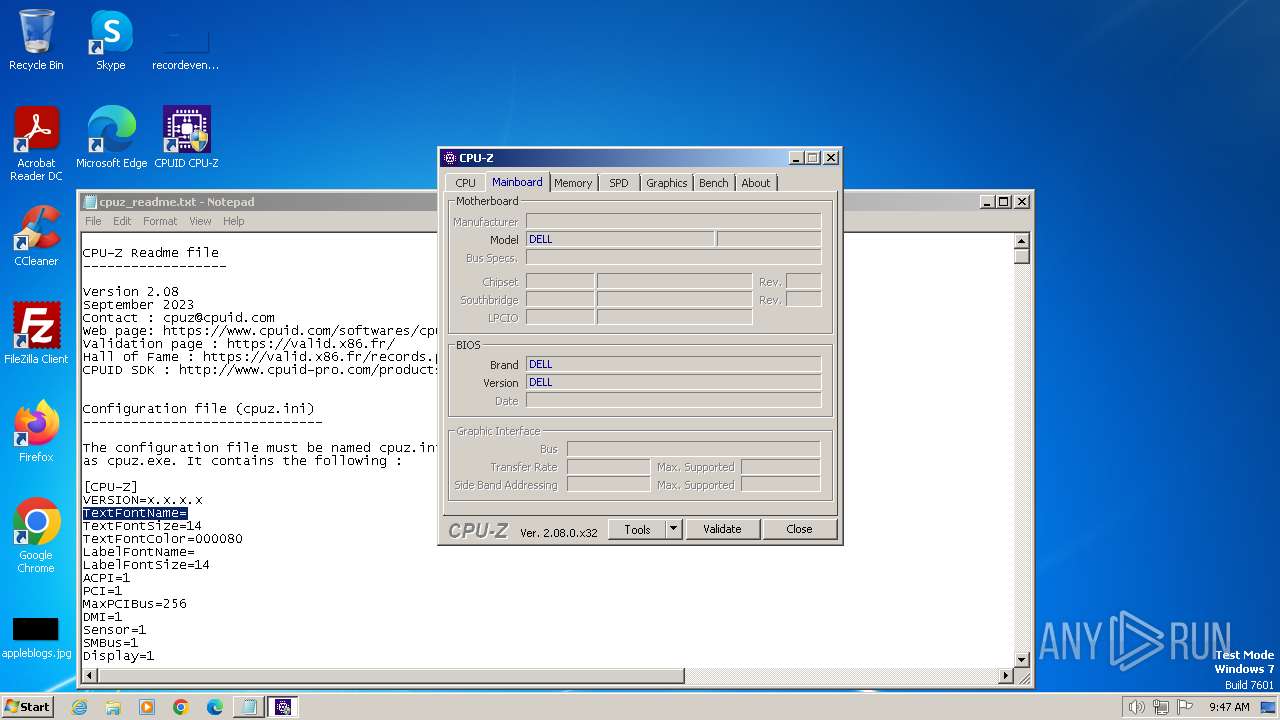Open the File menu in Notepad

[93, 221]
